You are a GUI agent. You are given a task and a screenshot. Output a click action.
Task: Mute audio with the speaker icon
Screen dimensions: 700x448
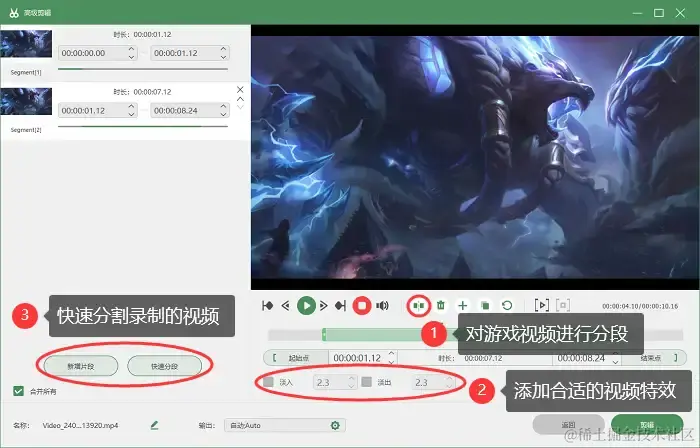coord(382,306)
